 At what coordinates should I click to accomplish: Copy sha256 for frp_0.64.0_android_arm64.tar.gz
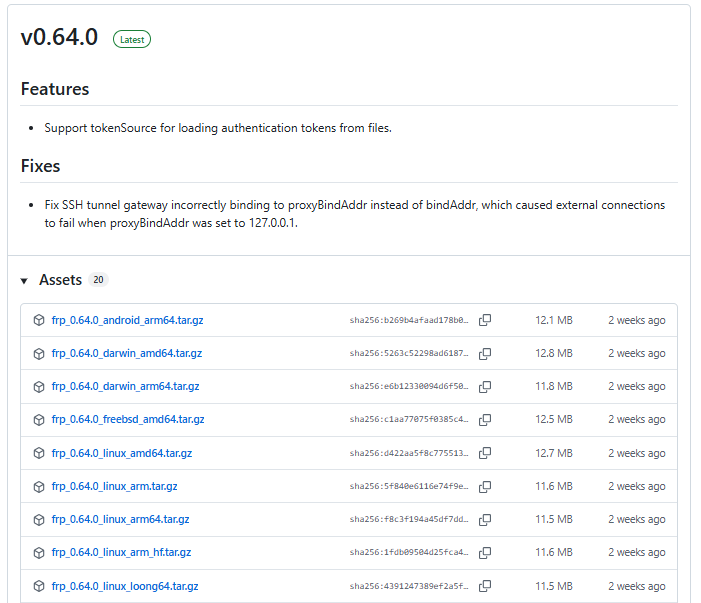point(485,320)
